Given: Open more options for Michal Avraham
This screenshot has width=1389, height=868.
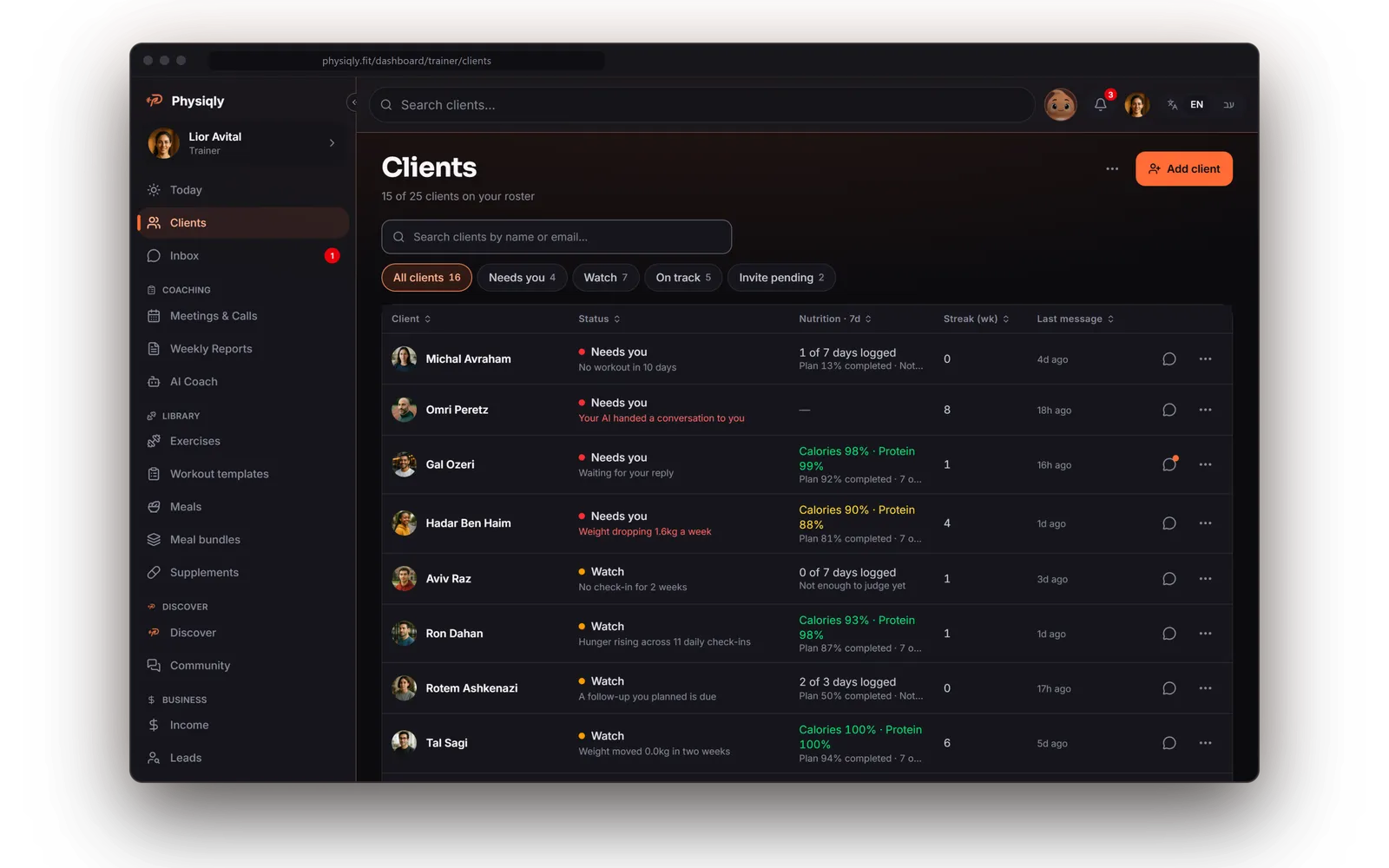Looking at the screenshot, I should (1205, 358).
